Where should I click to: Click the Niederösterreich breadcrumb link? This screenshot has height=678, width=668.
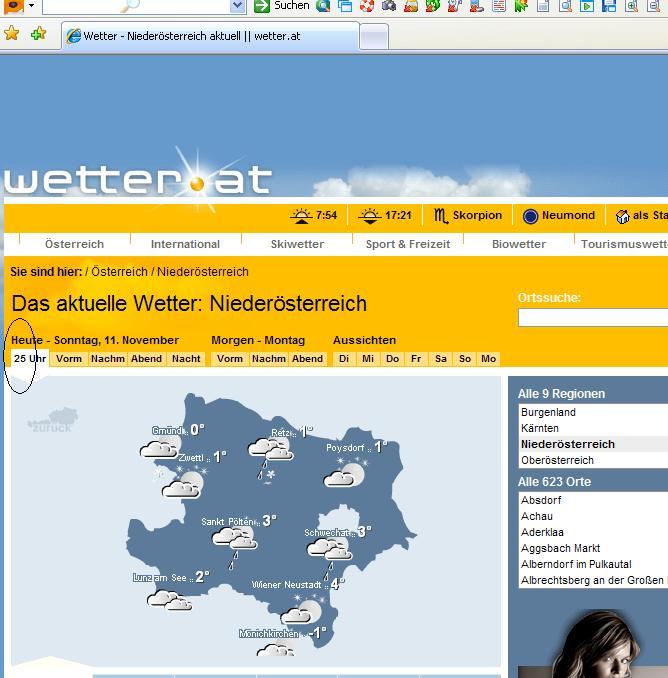pos(203,272)
